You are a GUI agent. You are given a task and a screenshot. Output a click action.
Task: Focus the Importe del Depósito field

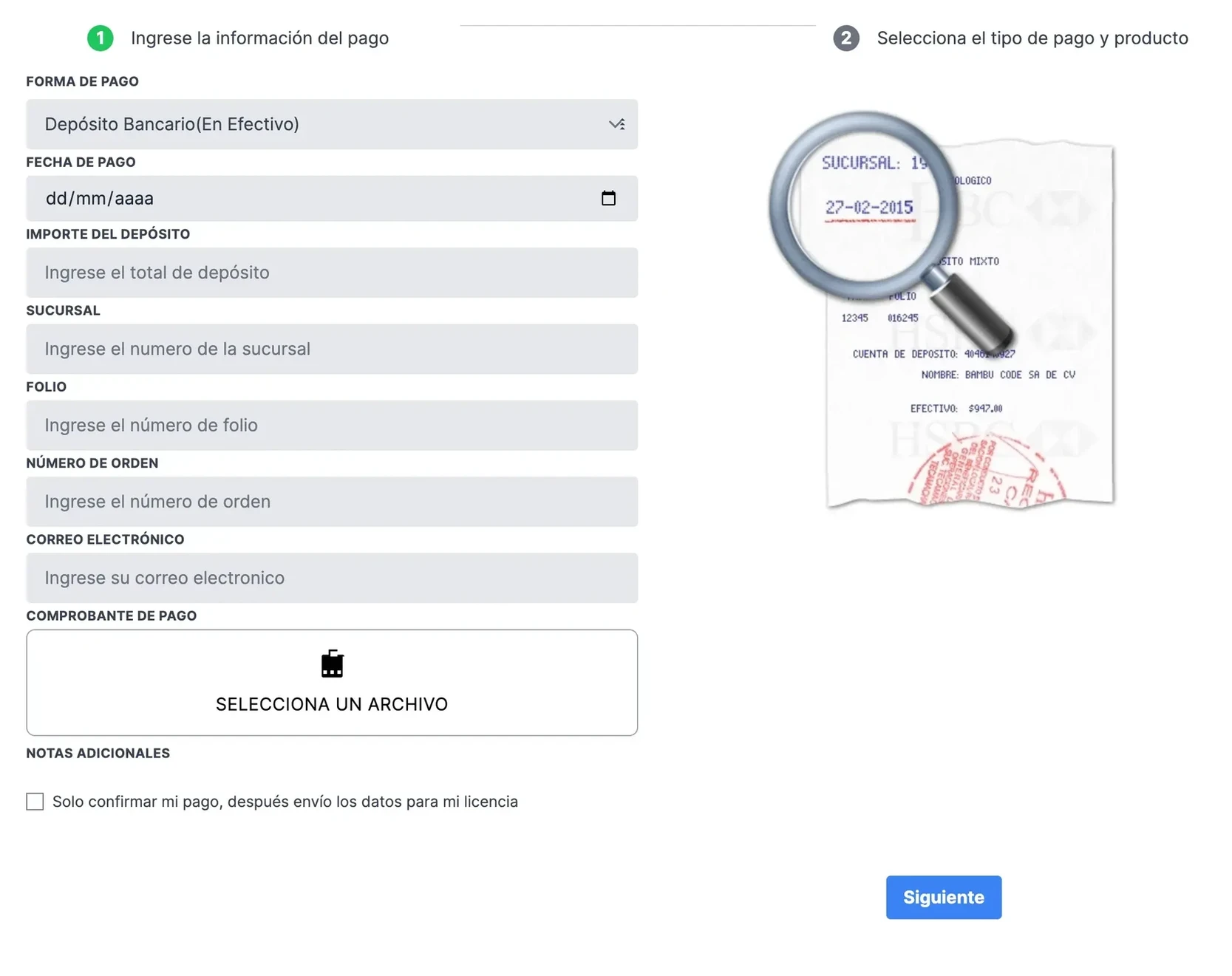pos(332,273)
